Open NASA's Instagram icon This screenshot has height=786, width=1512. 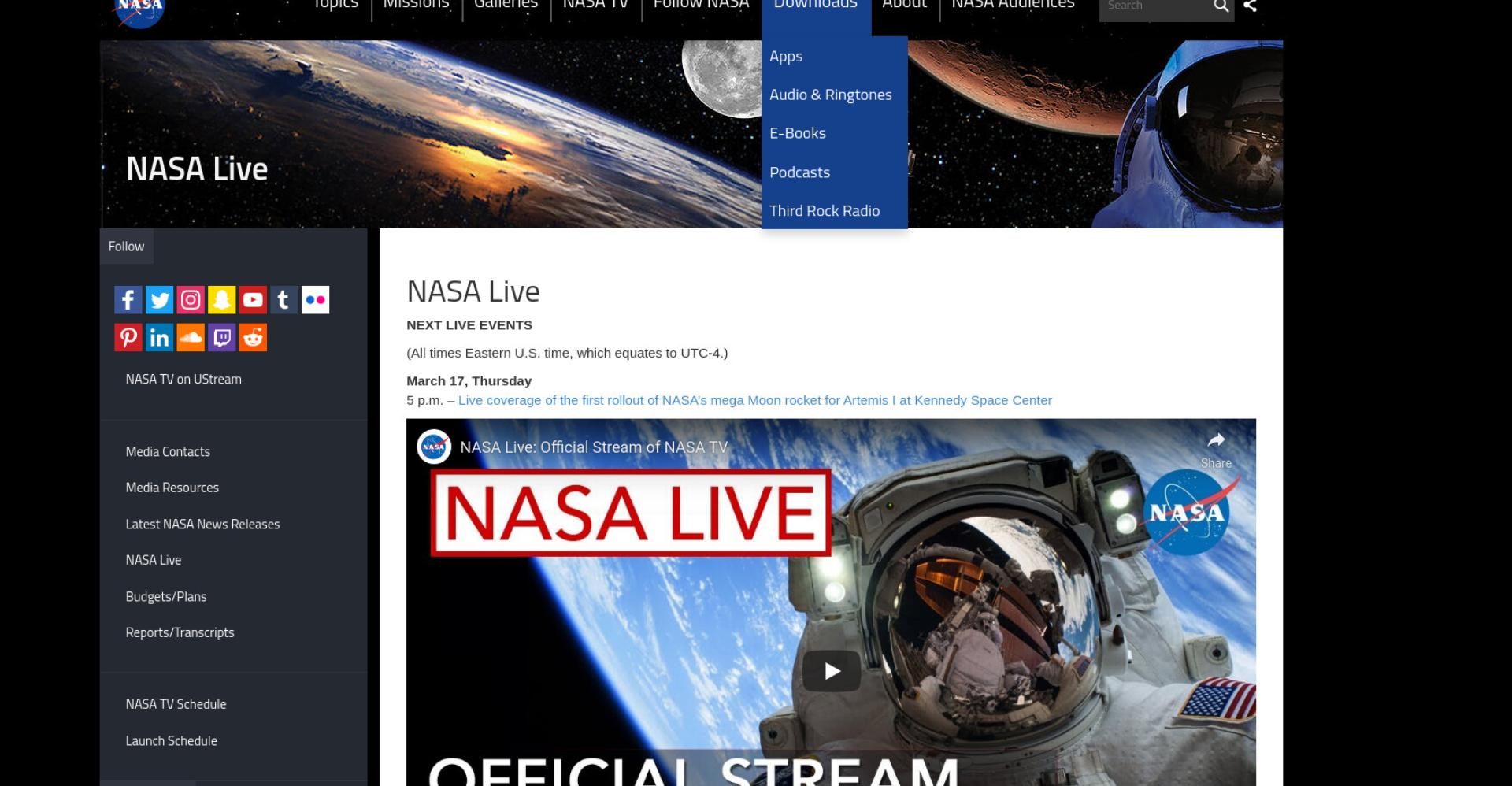[191, 300]
